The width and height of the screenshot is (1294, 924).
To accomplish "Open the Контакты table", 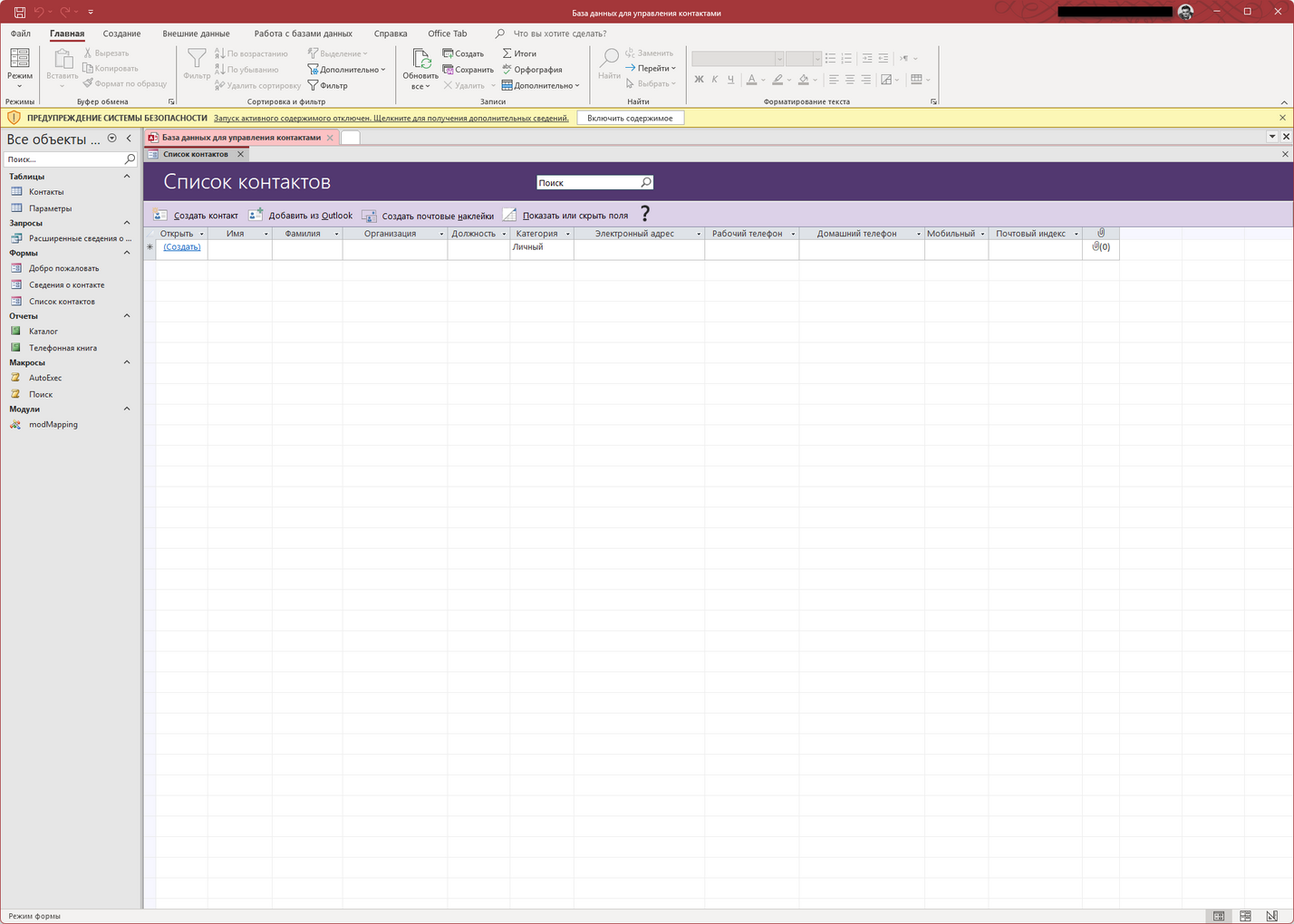I will point(46,192).
